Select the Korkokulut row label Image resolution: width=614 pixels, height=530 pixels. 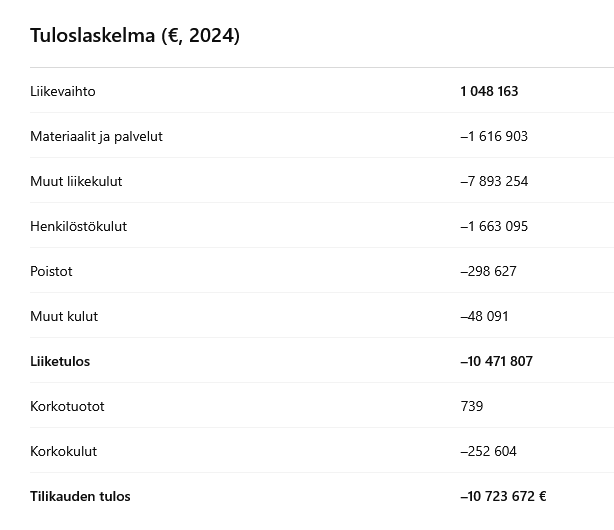(x=63, y=451)
